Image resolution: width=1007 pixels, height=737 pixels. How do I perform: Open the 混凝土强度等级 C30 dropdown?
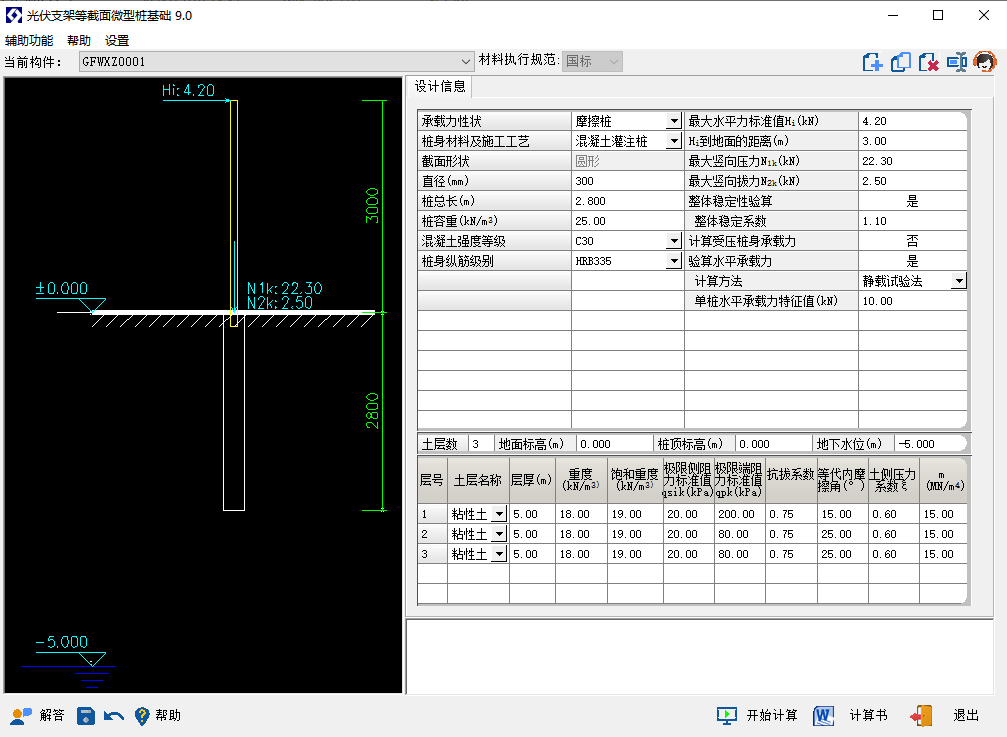673,241
